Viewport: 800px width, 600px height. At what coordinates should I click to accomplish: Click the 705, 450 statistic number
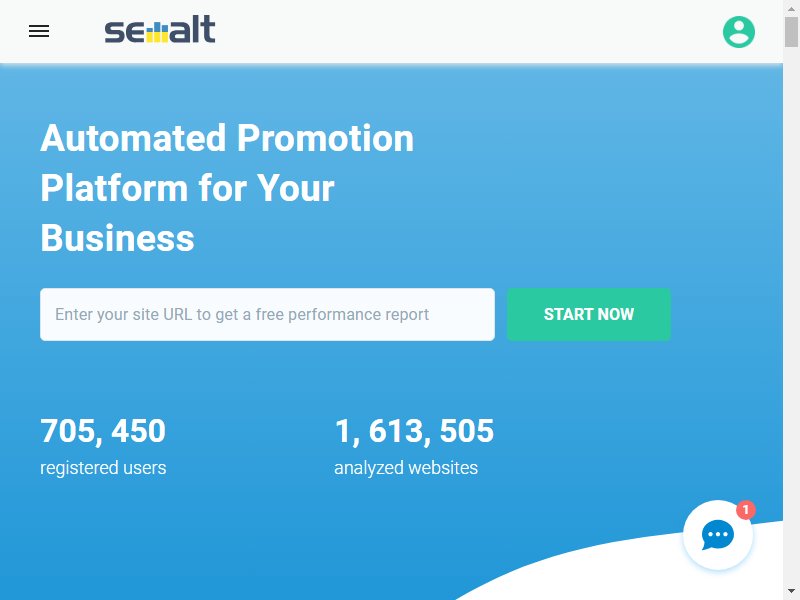pyautogui.click(x=103, y=431)
